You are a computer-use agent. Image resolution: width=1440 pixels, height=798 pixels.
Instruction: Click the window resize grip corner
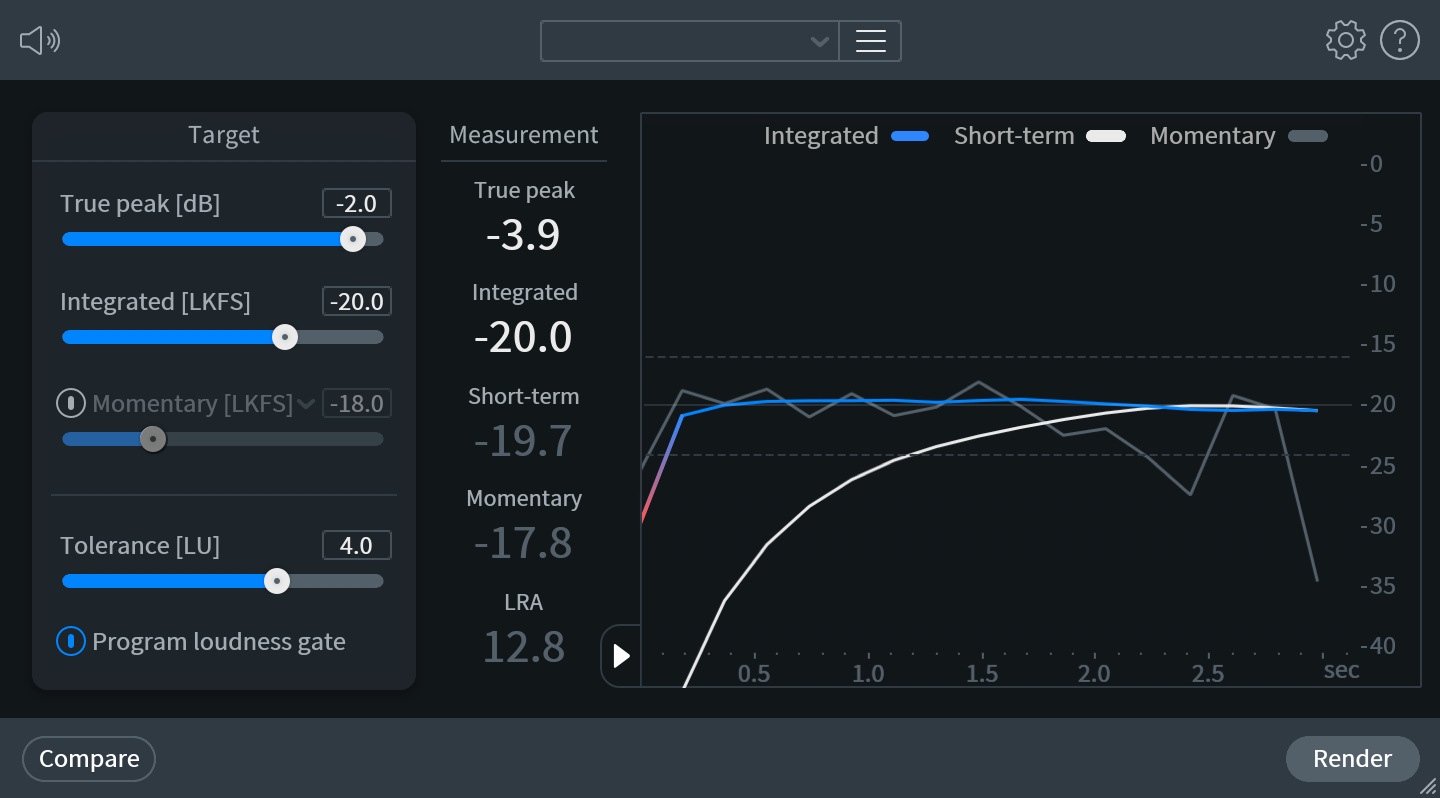[x=1430, y=788]
